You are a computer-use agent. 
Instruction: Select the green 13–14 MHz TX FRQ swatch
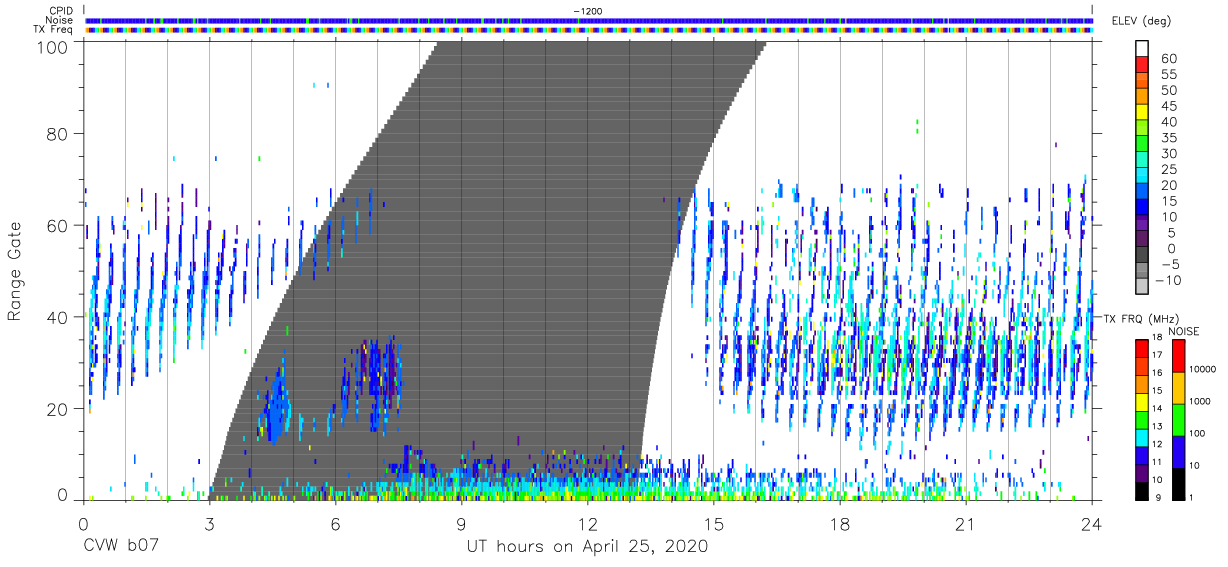(x=1142, y=419)
